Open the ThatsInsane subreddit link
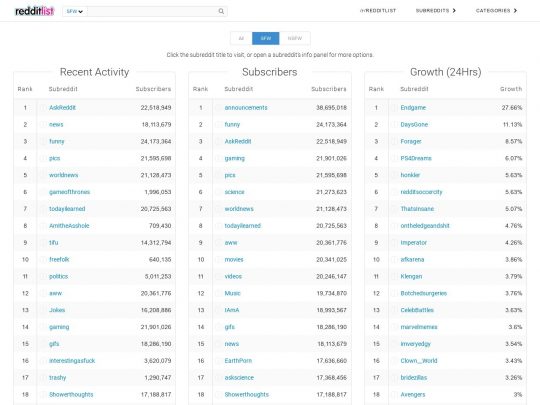 [417, 209]
